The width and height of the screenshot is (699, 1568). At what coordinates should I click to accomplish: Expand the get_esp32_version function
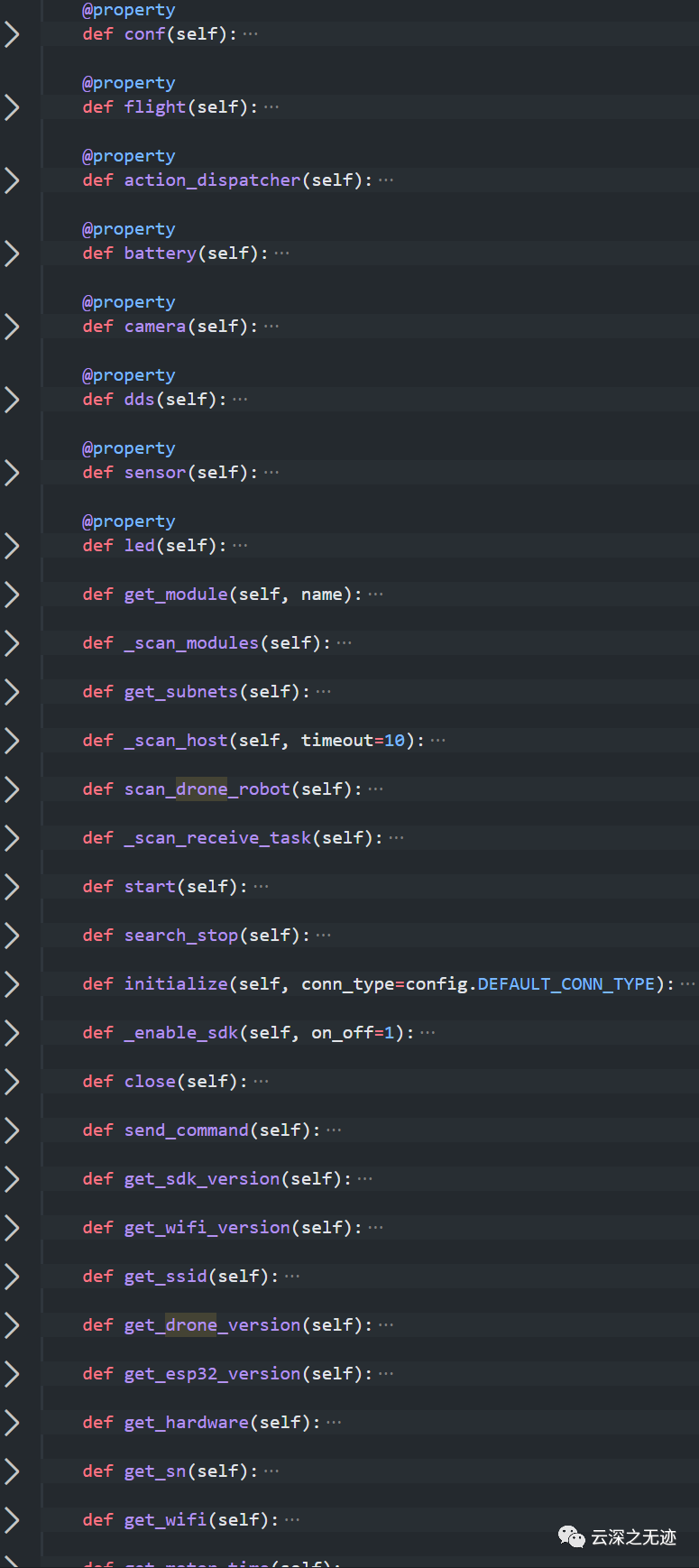(x=12, y=1374)
